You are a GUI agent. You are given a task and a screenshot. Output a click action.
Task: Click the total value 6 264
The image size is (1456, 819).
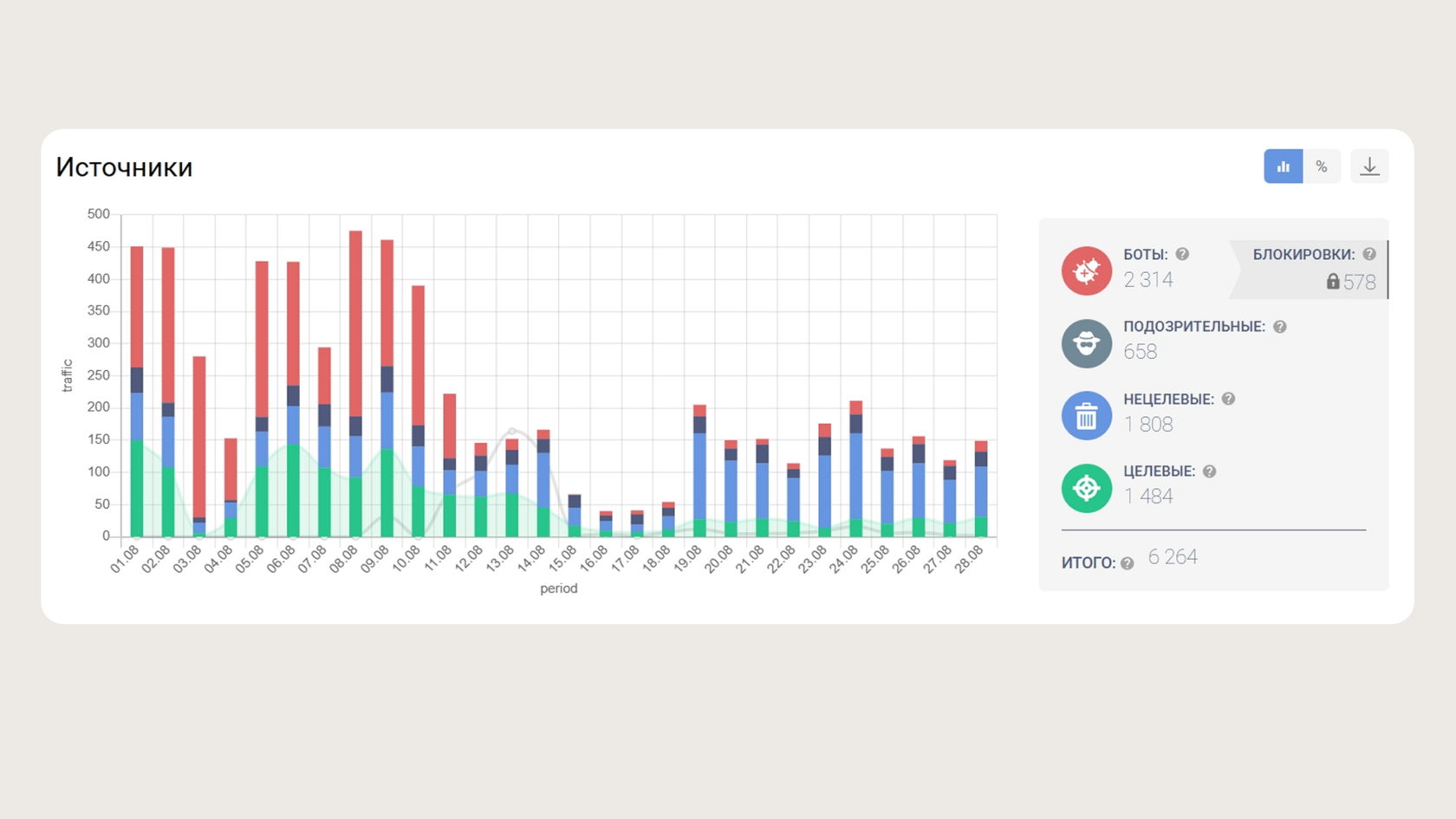[x=1173, y=557]
